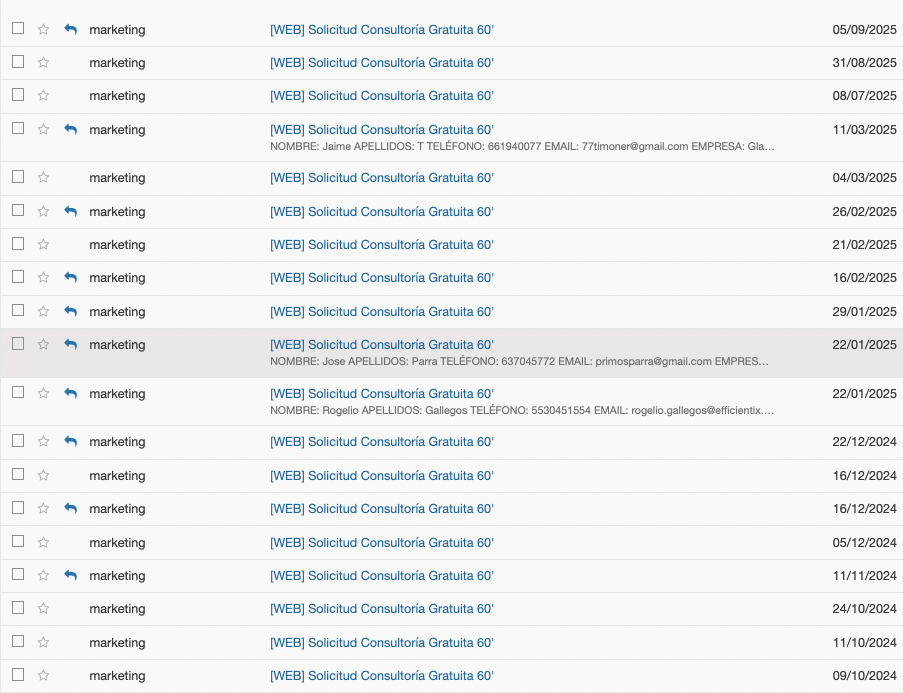Click the reply arrow on the 26/02/2025 email
This screenshot has height=693, width=903.
(70, 211)
